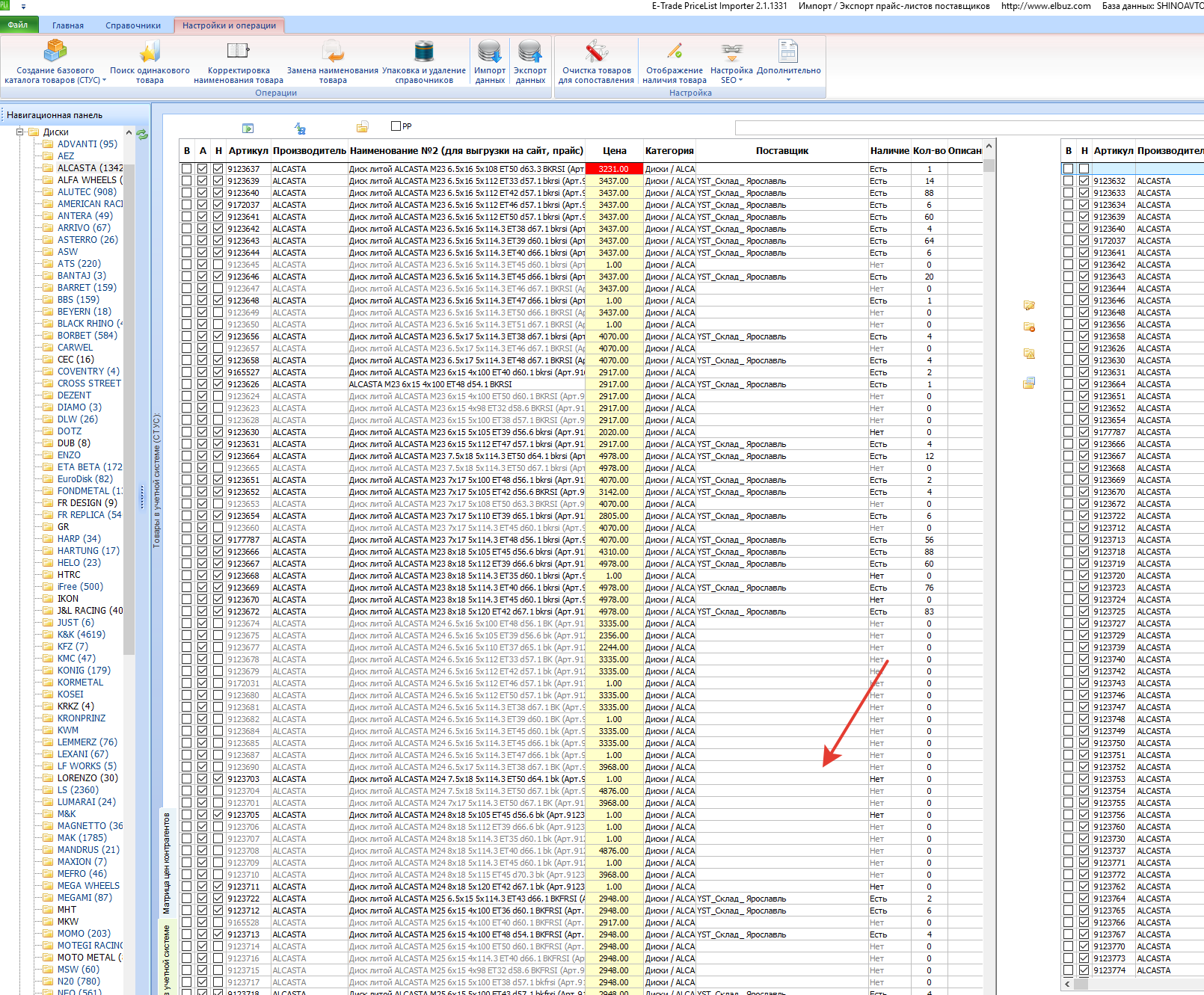Toggle column А checkbox for article 9123639
This screenshot has height=995, width=1204.
tap(203, 181)
